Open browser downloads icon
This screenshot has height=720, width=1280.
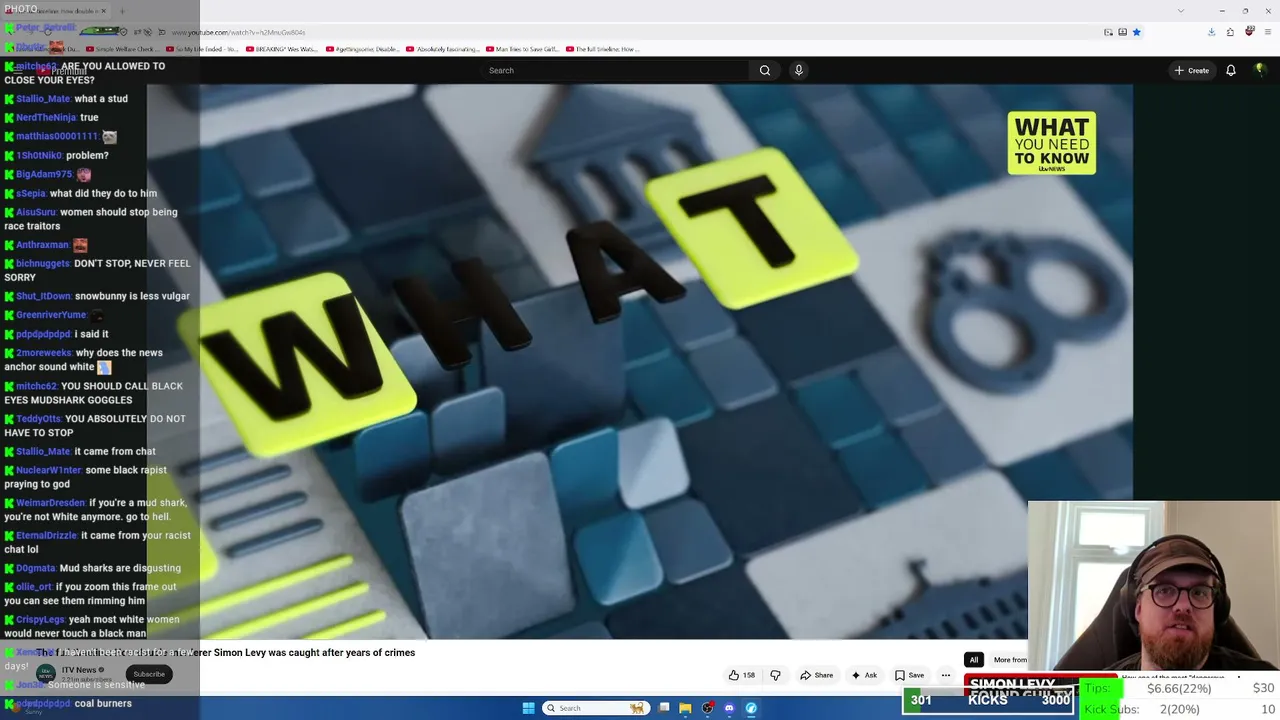click(1211, 32)
